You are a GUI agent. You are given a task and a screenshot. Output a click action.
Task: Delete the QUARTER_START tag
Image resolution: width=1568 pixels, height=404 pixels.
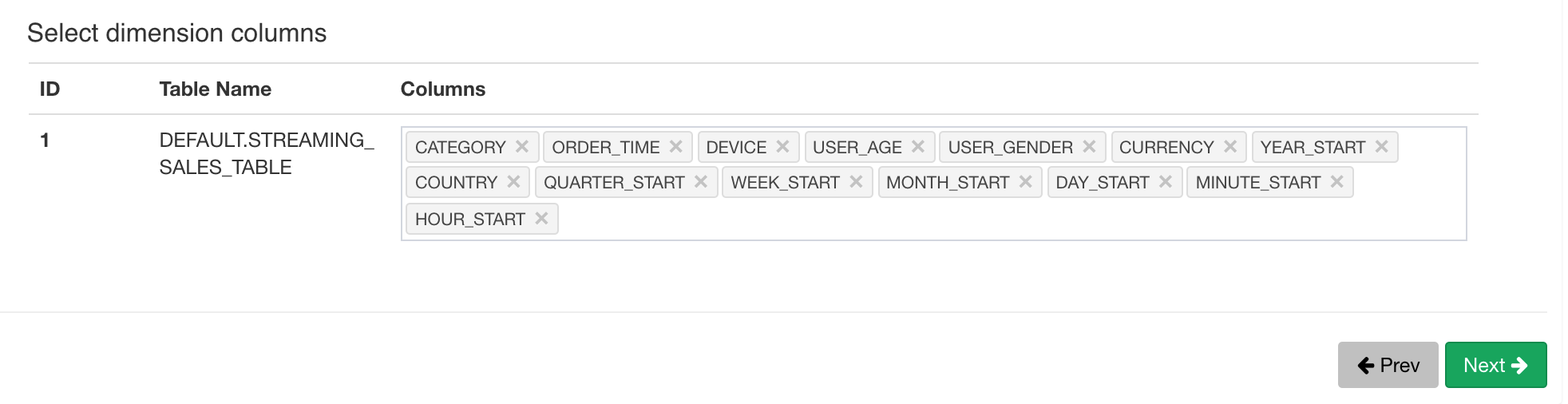click(701, 182)
